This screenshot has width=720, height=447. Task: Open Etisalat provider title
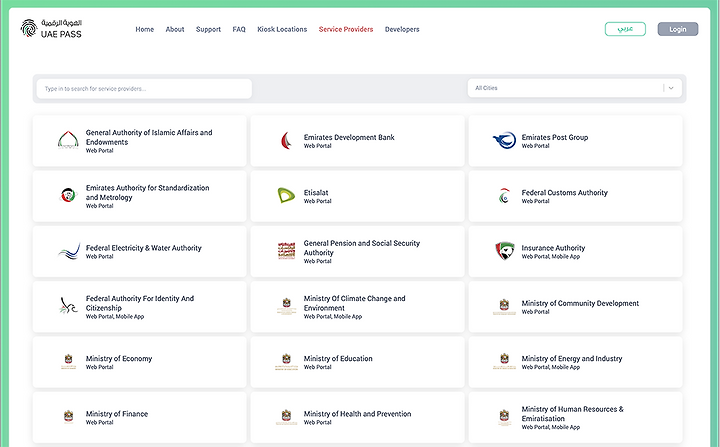316,192
